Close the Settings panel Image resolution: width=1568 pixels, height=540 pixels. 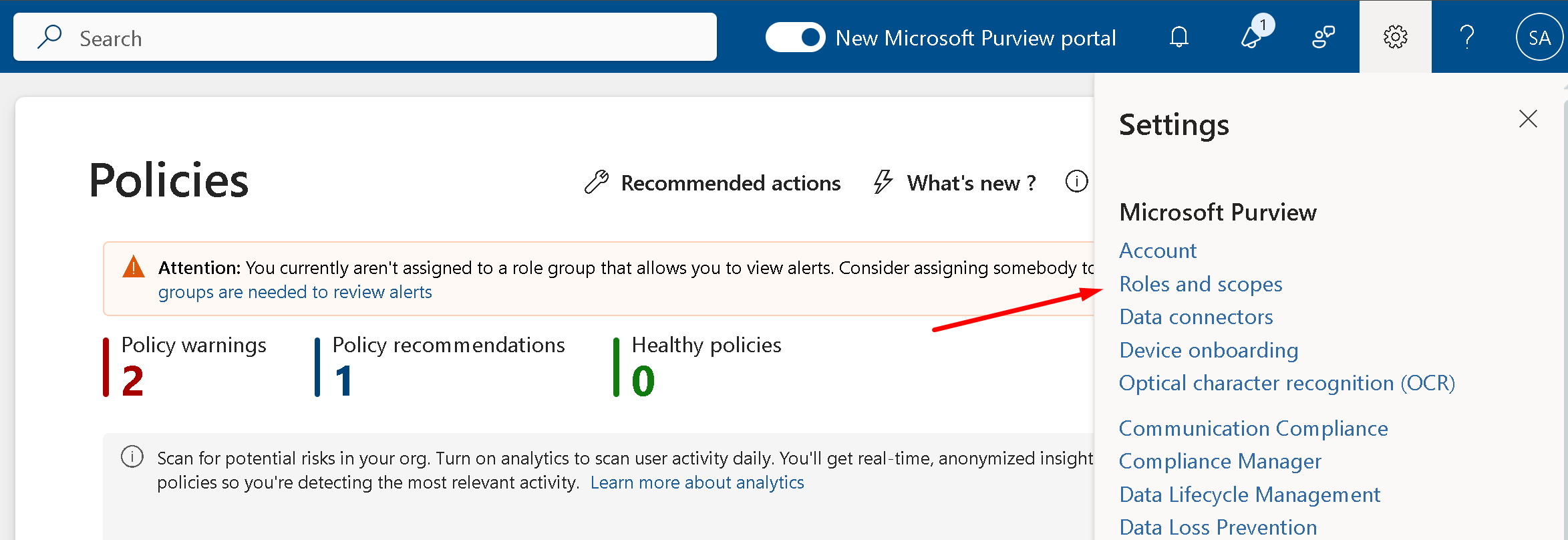1528,119
